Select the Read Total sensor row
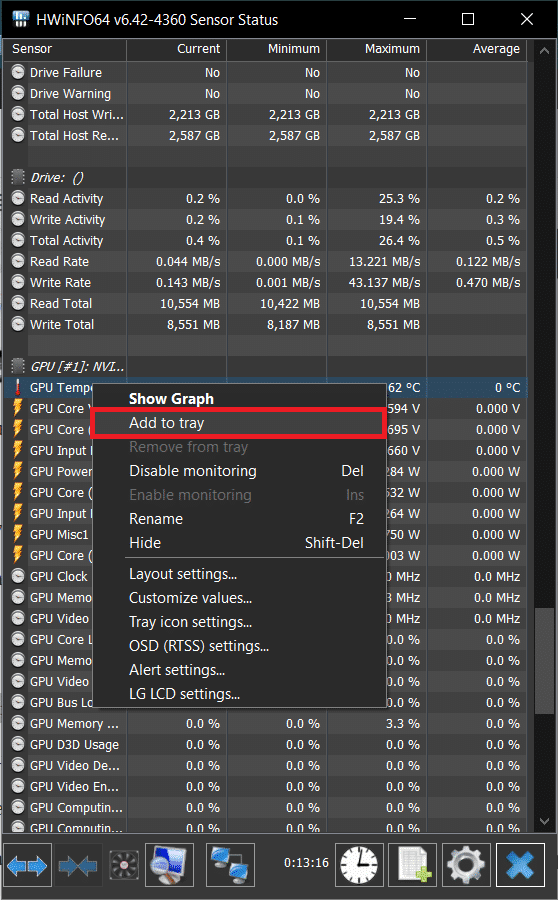Screen dimensions: 558x900 tap(266, 304)
